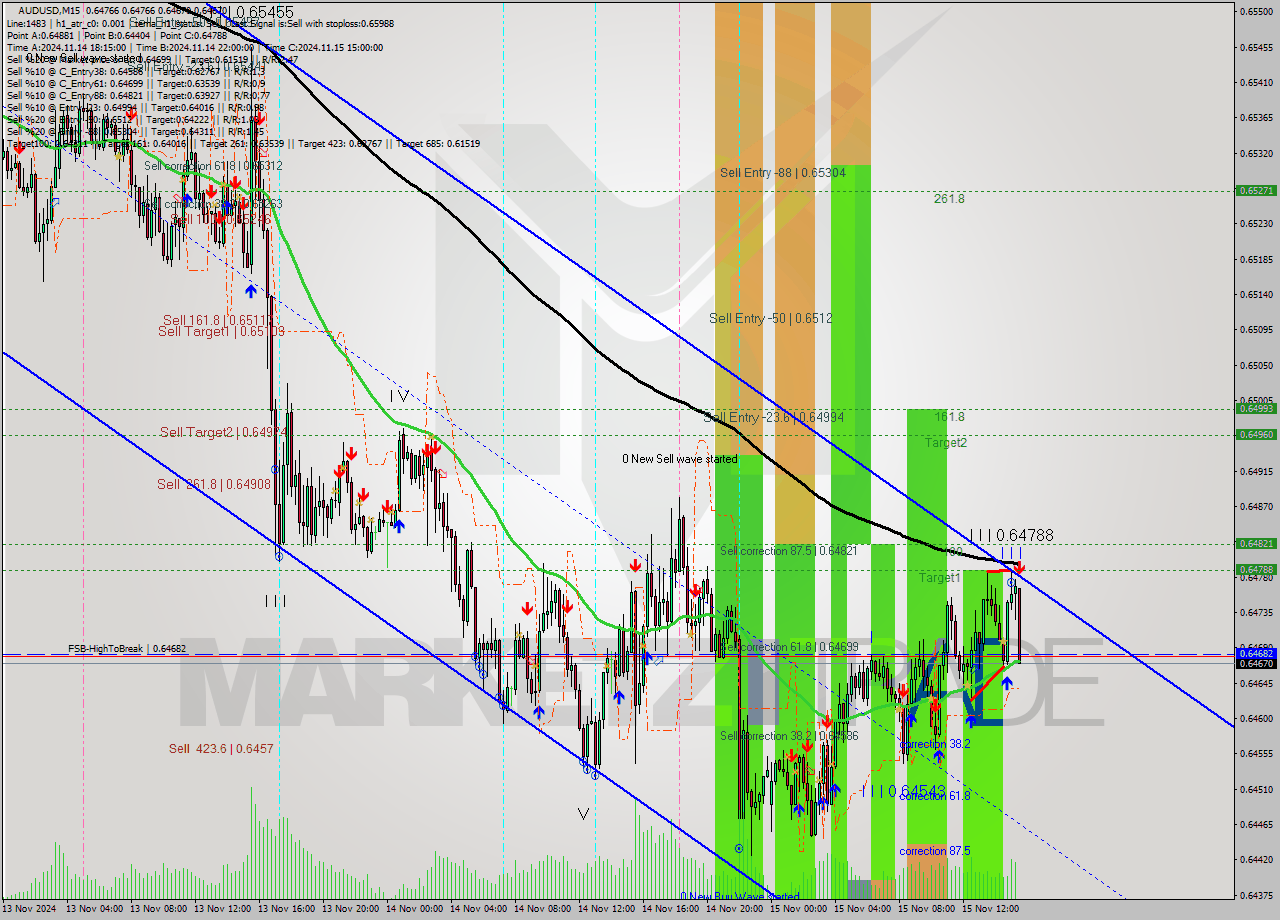Click the '15 Nov 08:00' time axis label

click(x=925, y=909)
